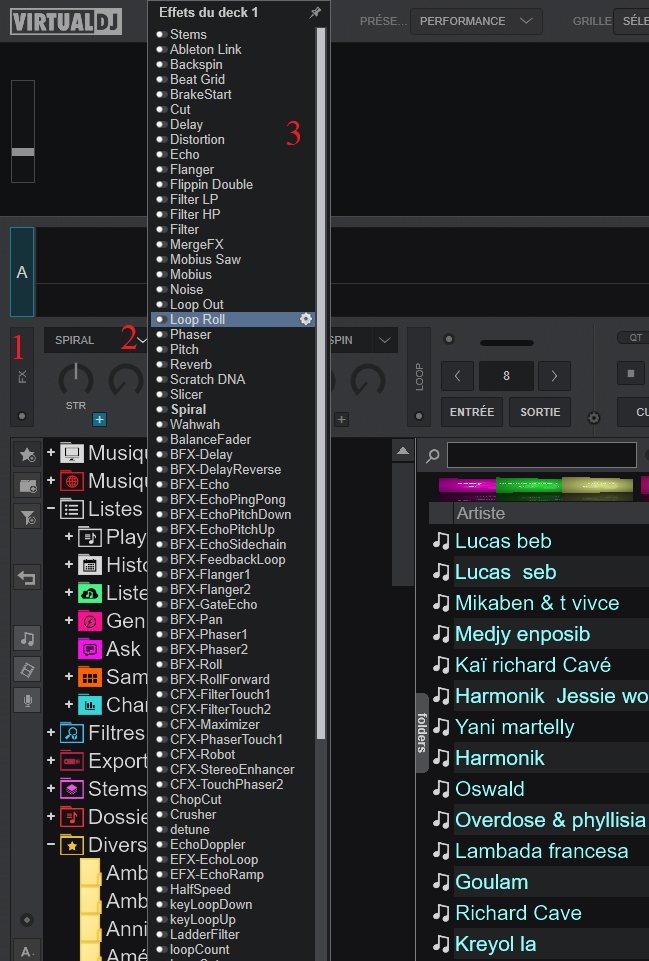Open the second effect slot dropdown arrow

click(384, 340)
